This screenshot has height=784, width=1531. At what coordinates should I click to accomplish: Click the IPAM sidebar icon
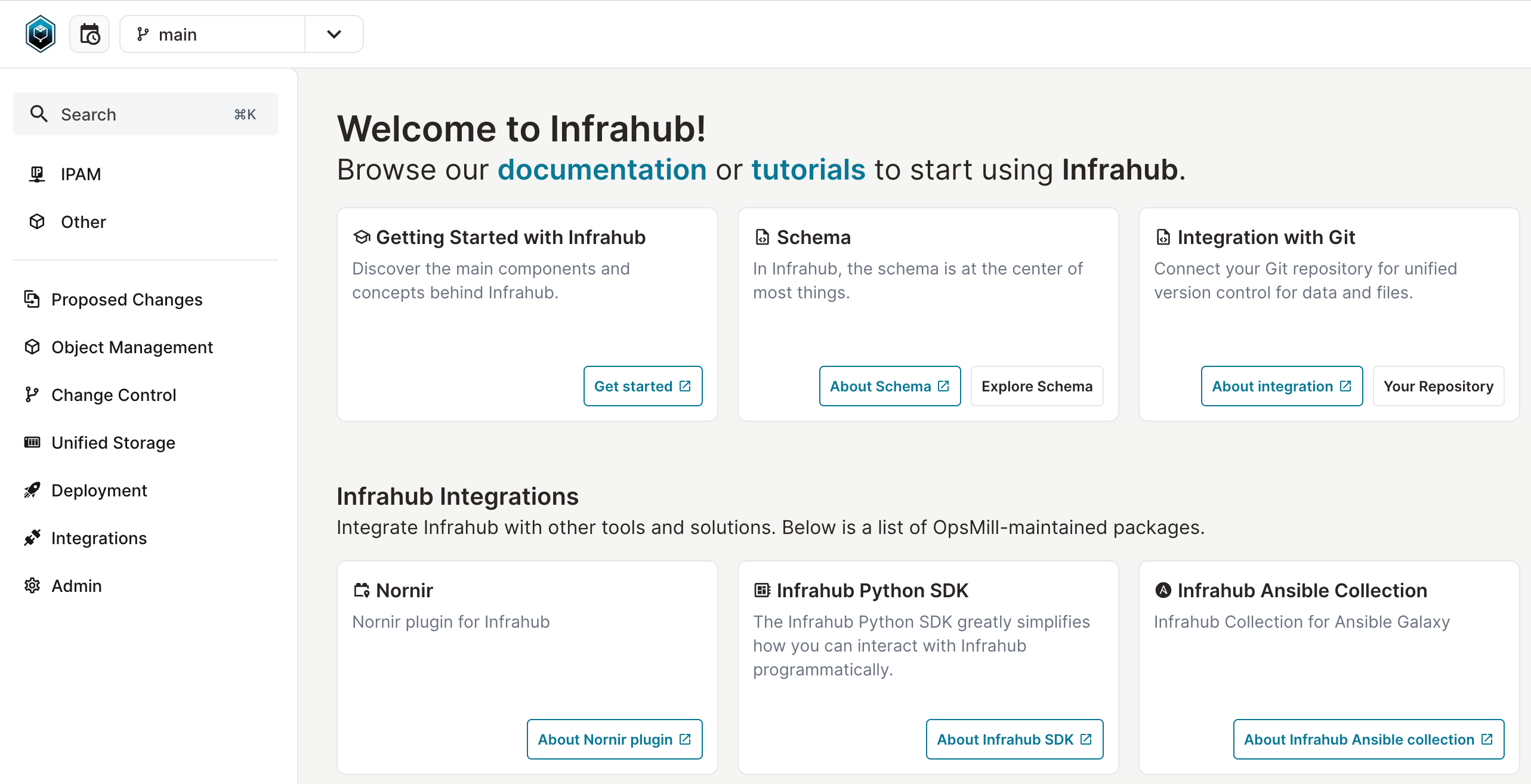(x=37, y=174)
